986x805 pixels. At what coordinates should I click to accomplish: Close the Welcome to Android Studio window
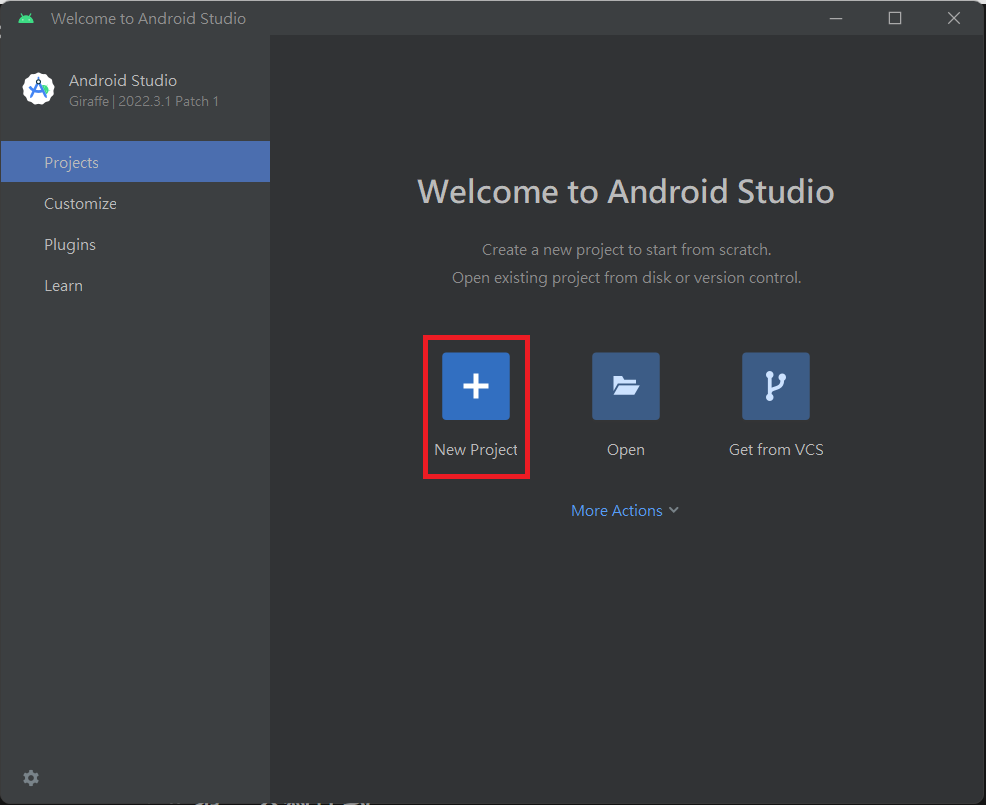point(954,18)
